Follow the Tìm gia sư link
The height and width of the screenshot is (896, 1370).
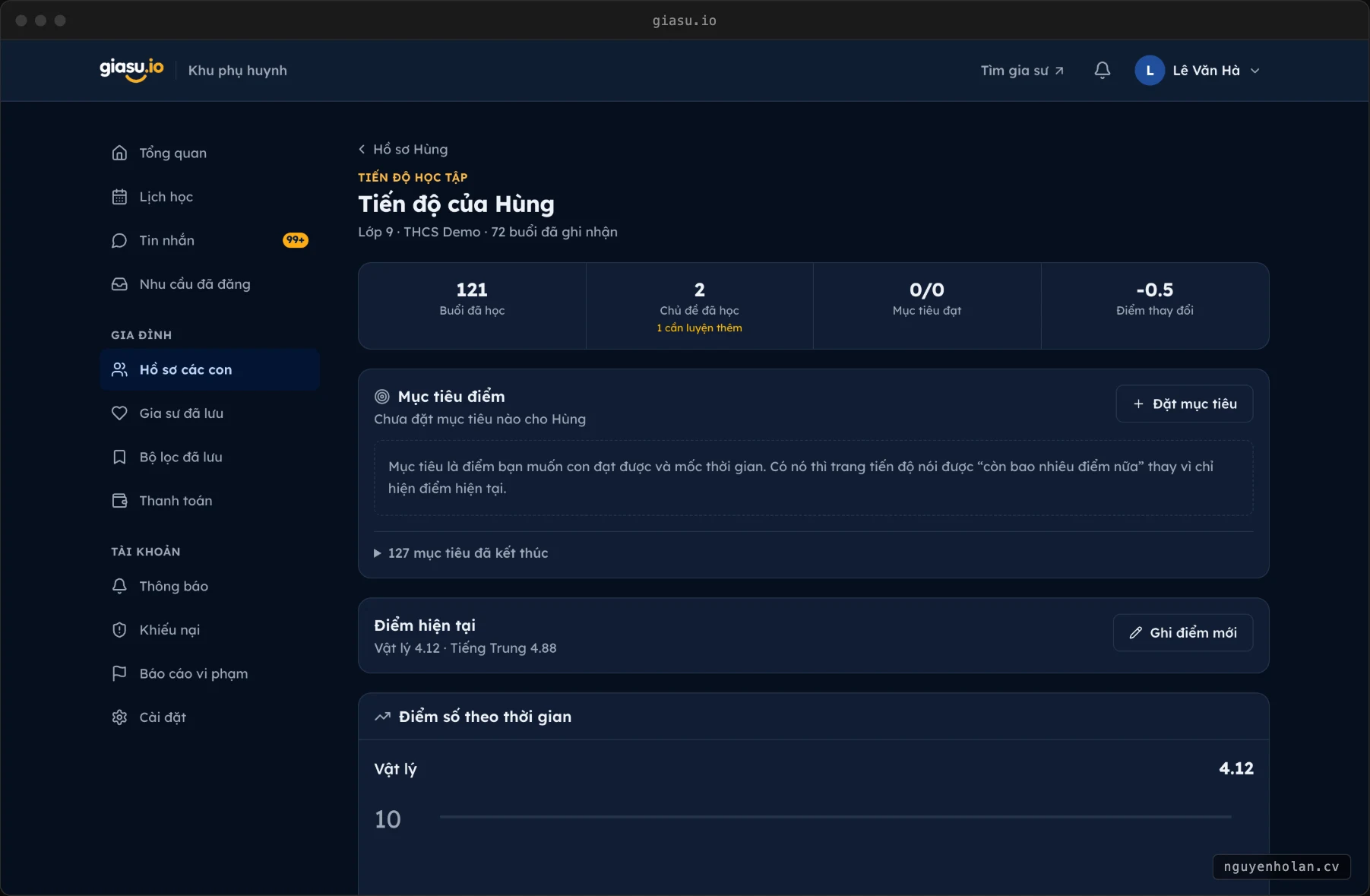click(x=1022, y=71)
